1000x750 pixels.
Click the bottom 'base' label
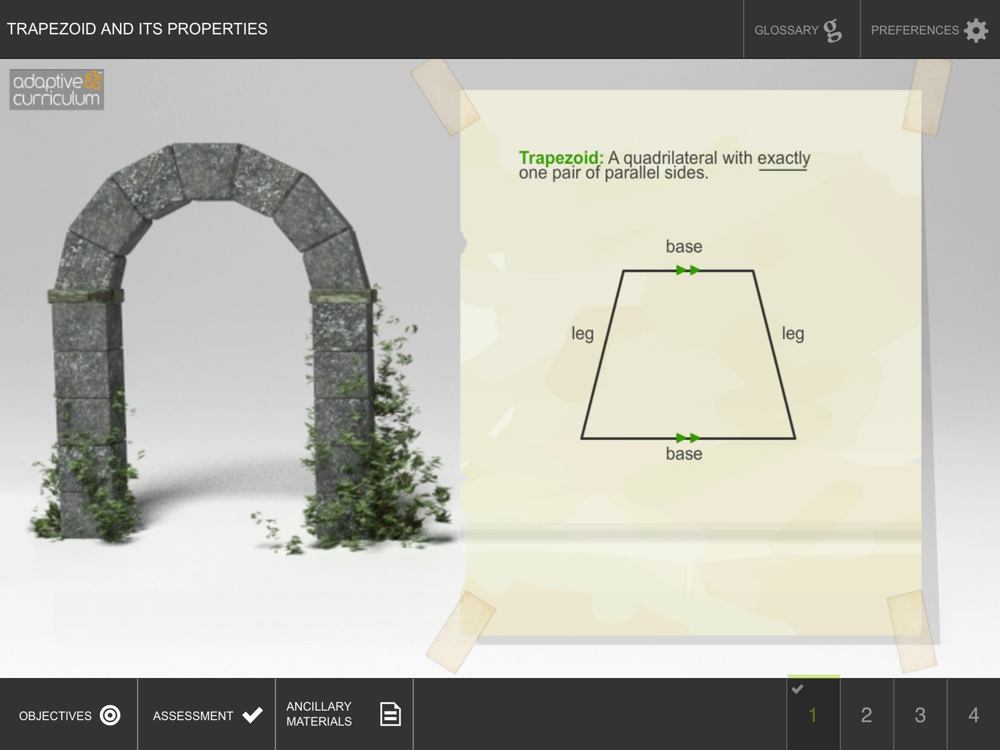click(684, 453)
